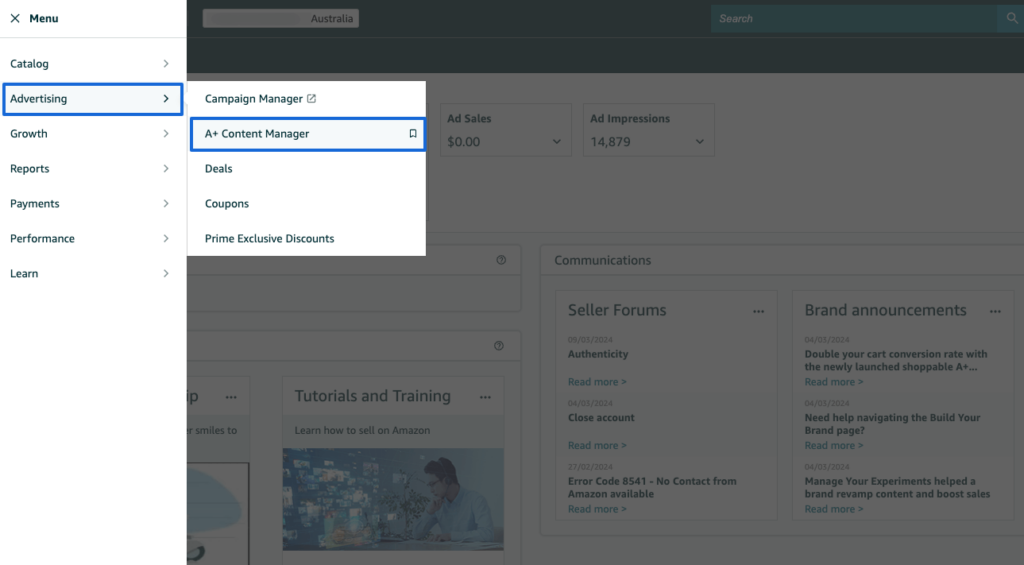
Task: Open Double your cart conversion rate announcement
Action: 896,361
